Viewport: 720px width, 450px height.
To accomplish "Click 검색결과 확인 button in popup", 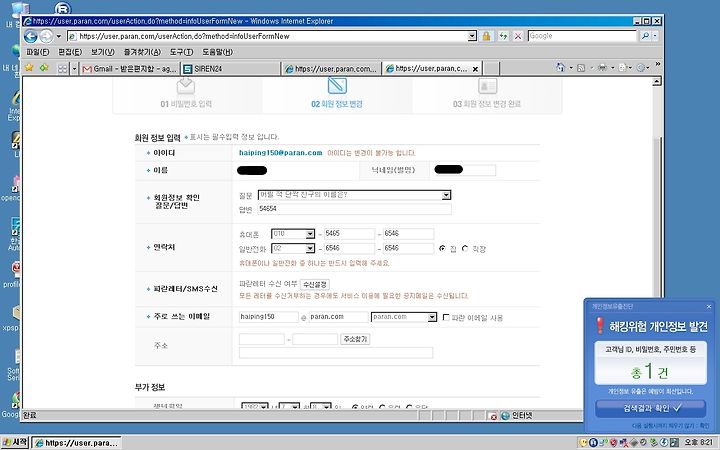I will pyautogui.click(x=651, y=408).
